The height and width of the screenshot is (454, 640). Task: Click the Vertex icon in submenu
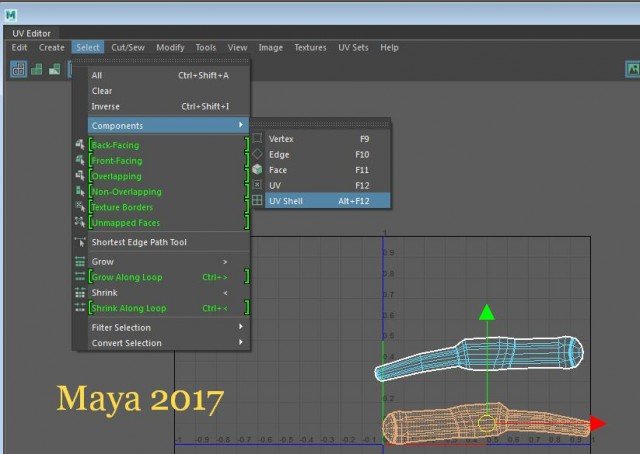[257, 138]
